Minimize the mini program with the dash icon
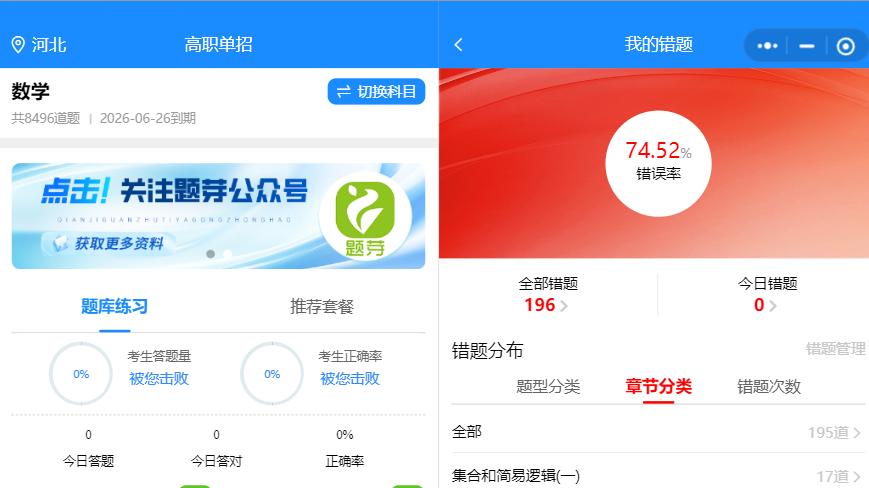The height and width of the screenshot is (488, 869). [x=806, y=46]
